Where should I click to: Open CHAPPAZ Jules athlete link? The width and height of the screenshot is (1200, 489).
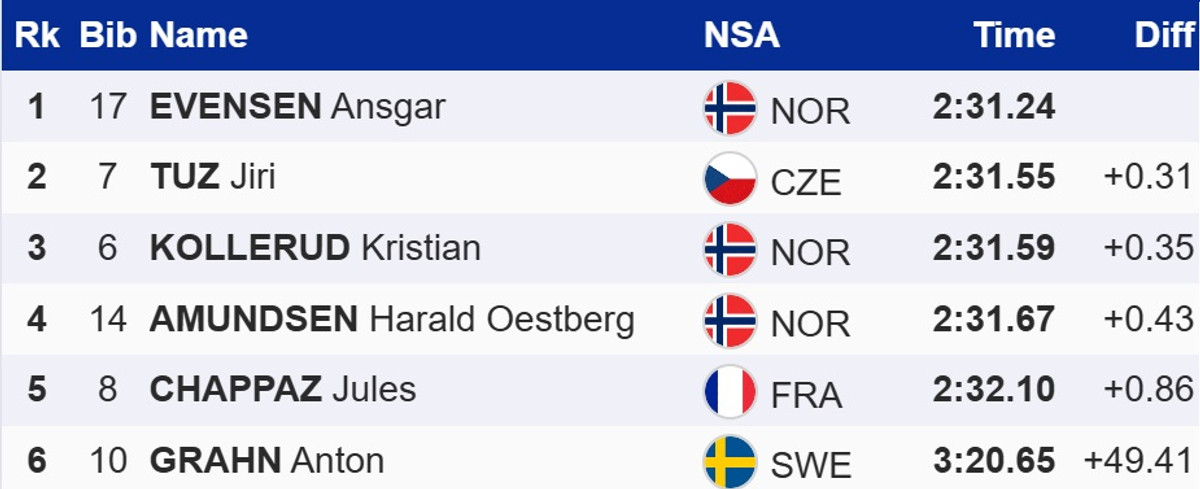coord(283,389)
